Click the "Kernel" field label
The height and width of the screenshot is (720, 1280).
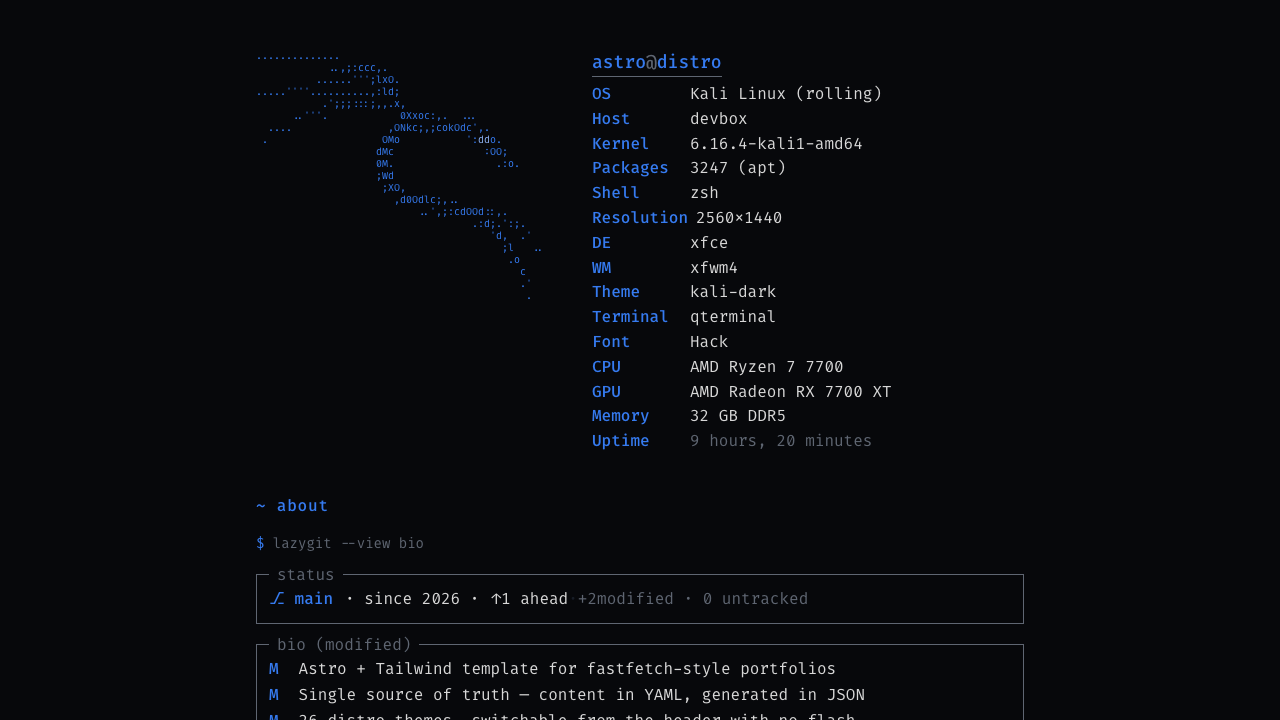(621, 144)
